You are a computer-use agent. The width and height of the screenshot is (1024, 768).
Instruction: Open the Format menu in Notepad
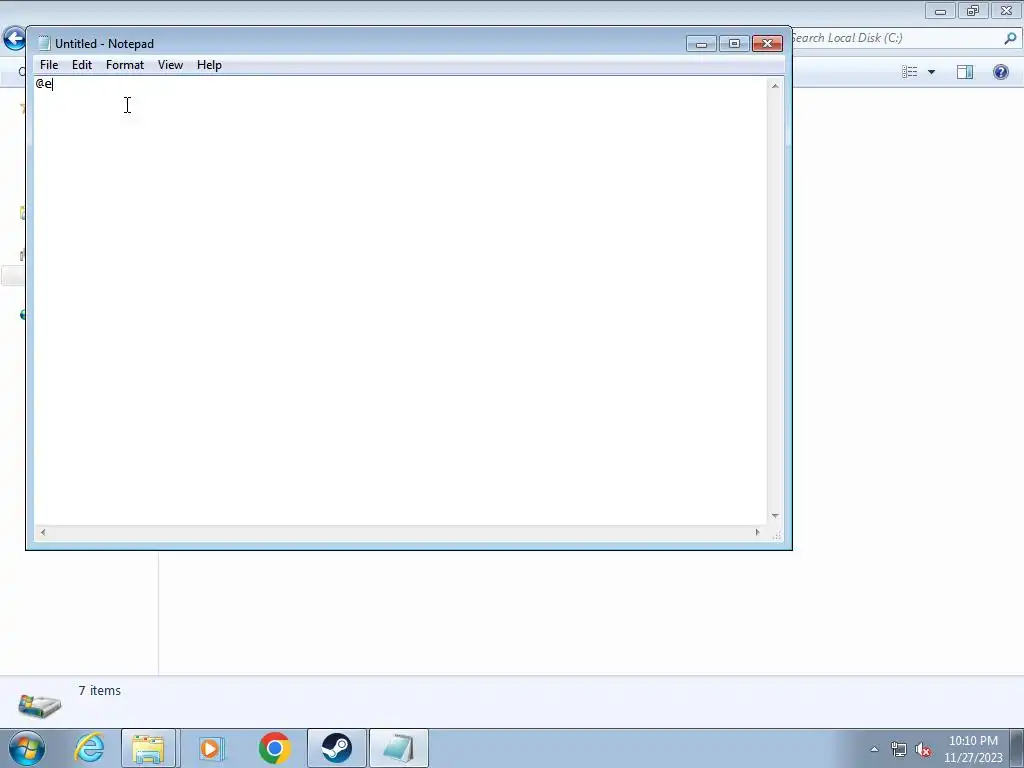coord(125,65)
